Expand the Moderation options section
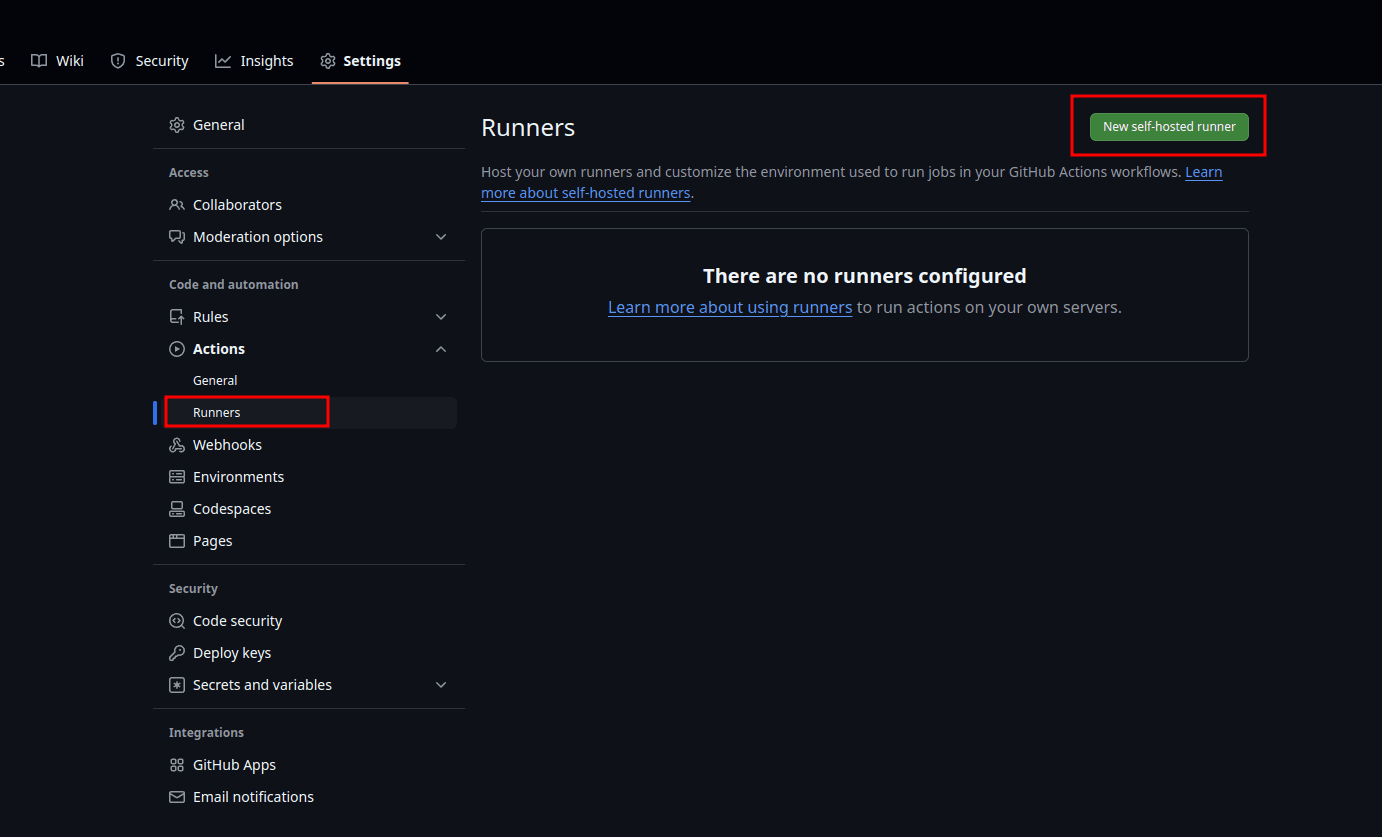This screenshot has height=837, width=1382. [441, 236]
